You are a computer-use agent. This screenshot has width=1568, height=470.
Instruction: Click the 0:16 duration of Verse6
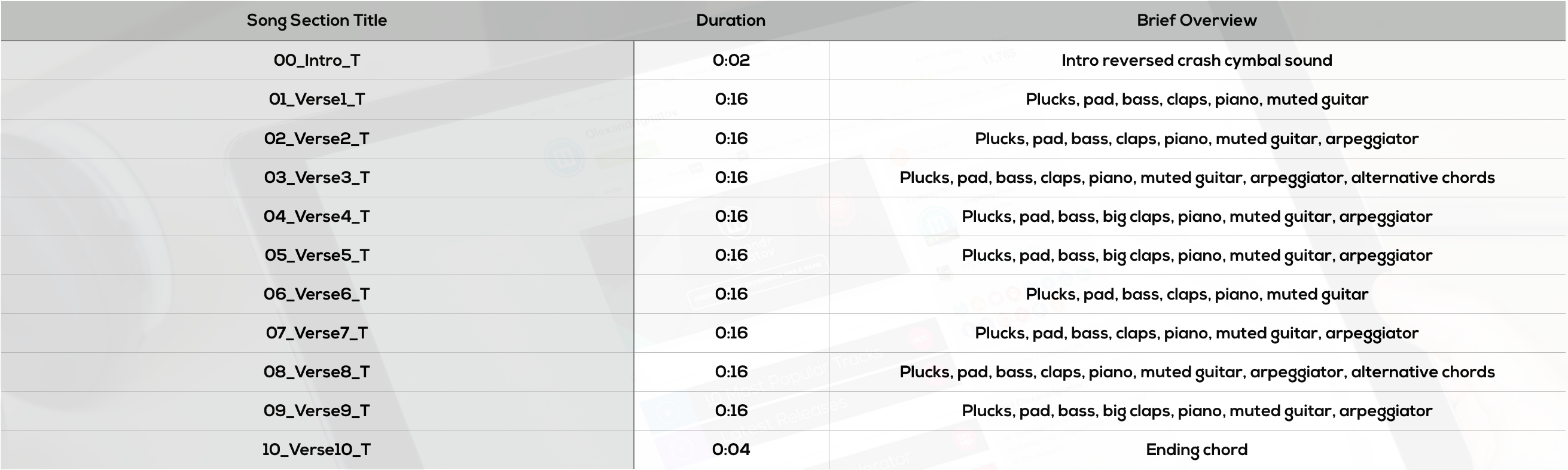(731, 294)
